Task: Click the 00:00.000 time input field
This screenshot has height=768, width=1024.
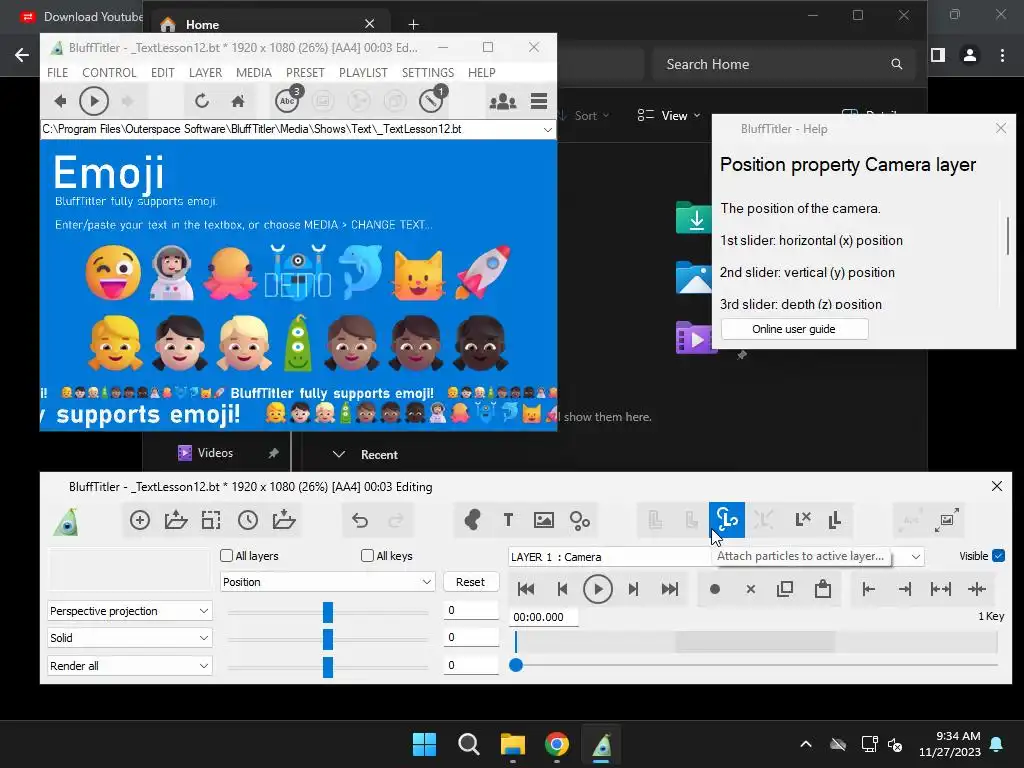Action: point(543,617)
